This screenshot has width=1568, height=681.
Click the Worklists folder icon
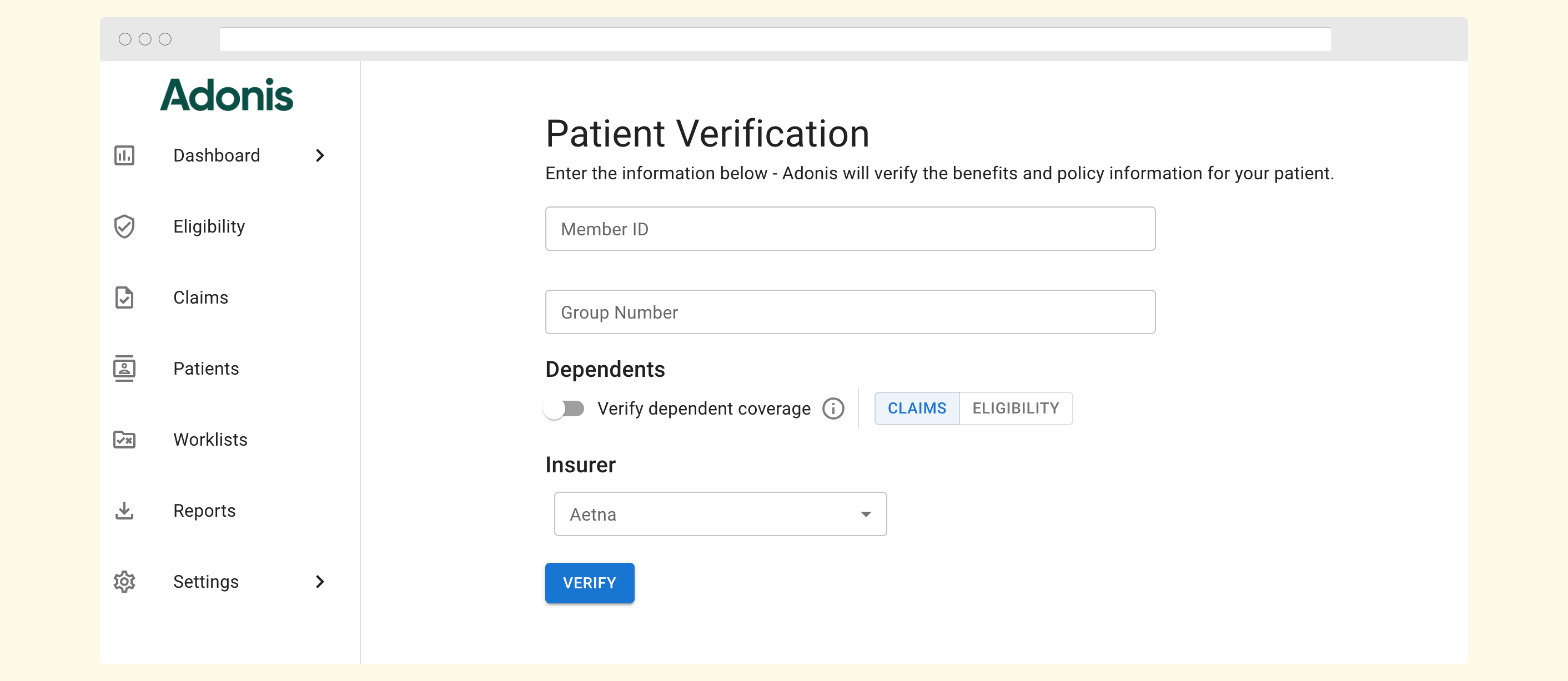[124, 440]
